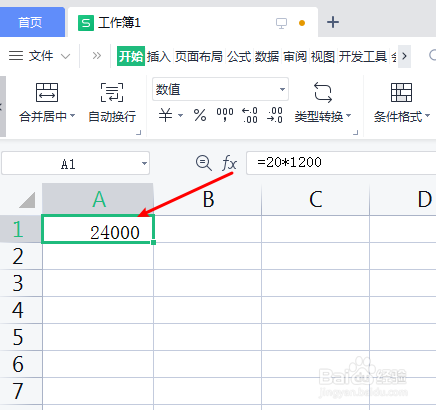Open the alignment group dialog launcher
Image resolution: width=436 pixels, height=410 pixels.
[x=139, y=132]
